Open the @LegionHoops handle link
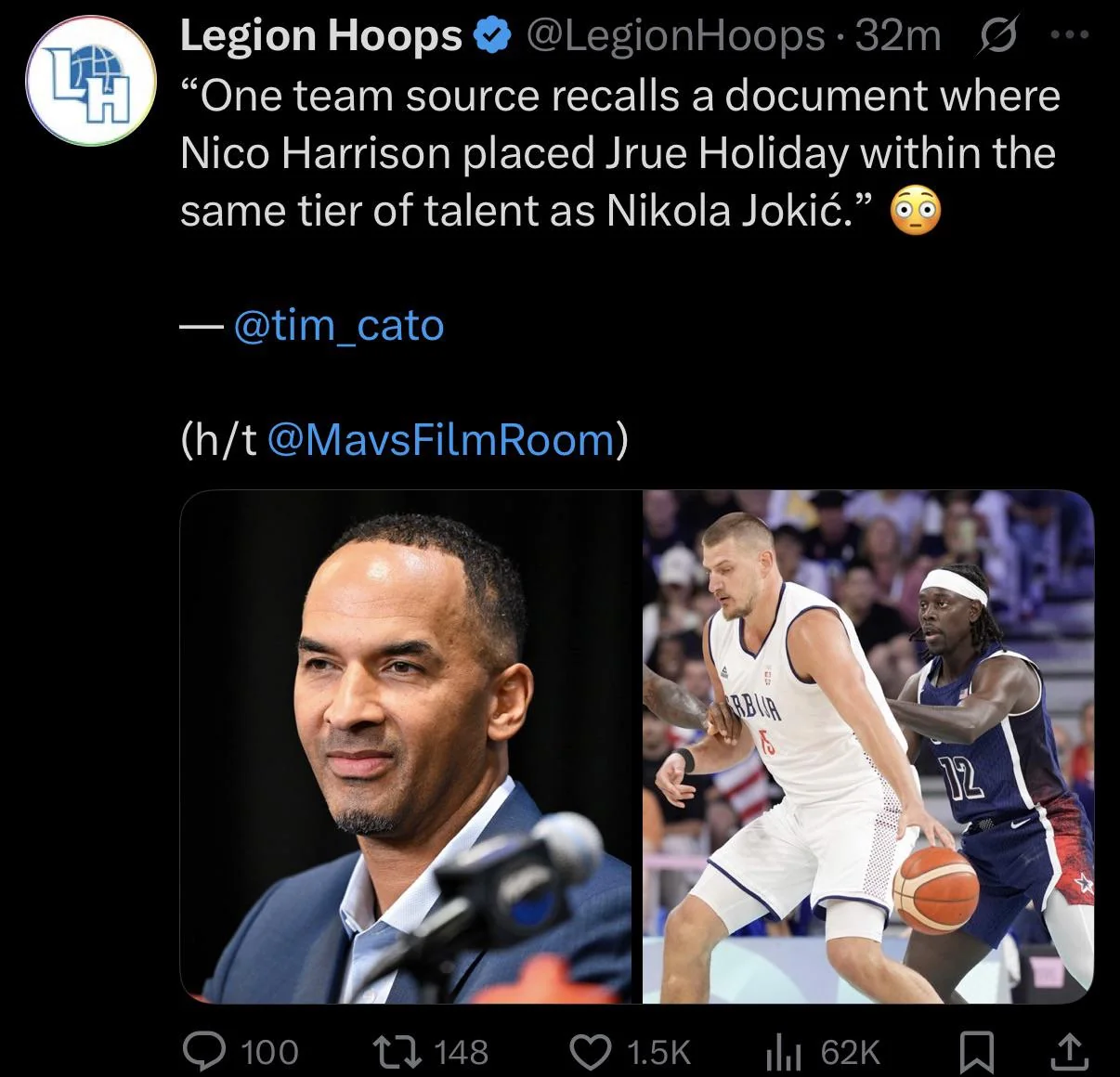The image size is (1120, 1077). coord(675,36)
